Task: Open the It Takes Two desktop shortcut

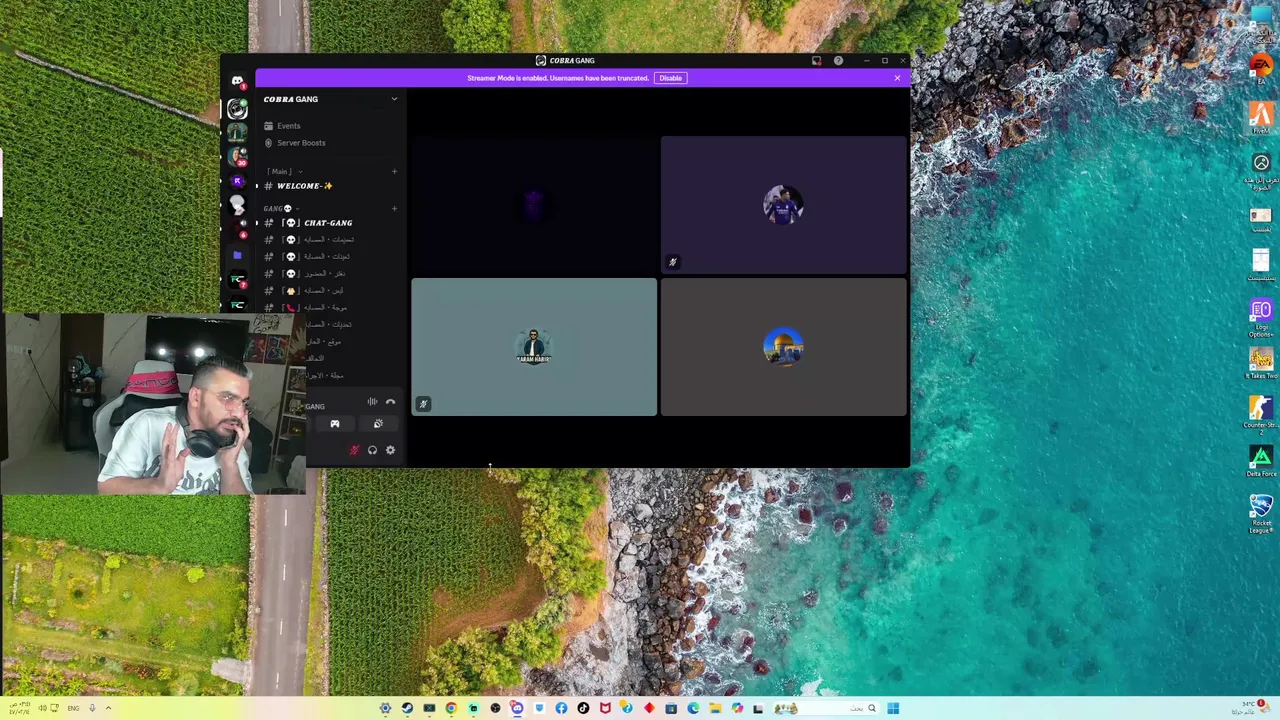Action: (x=1260, y=362)
